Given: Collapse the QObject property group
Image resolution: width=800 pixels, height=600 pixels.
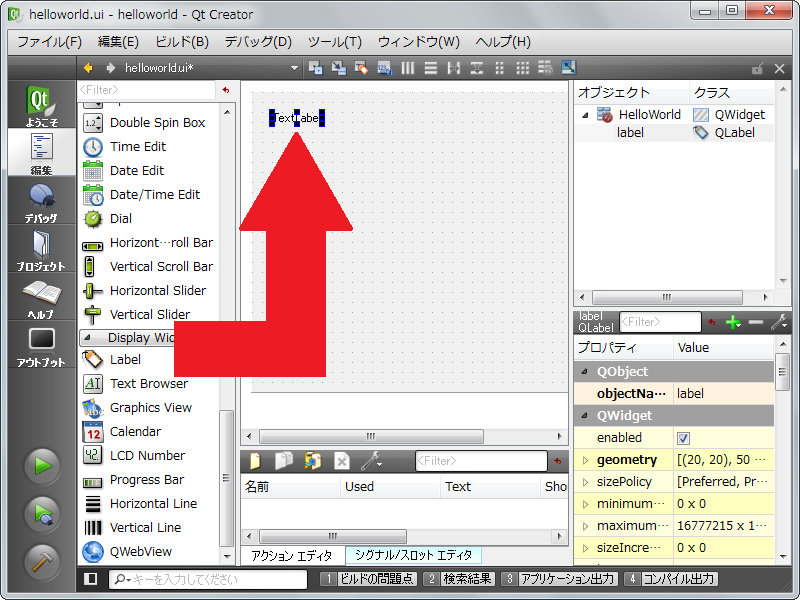Looking at the screenshot, I should [x=584, y=371].
